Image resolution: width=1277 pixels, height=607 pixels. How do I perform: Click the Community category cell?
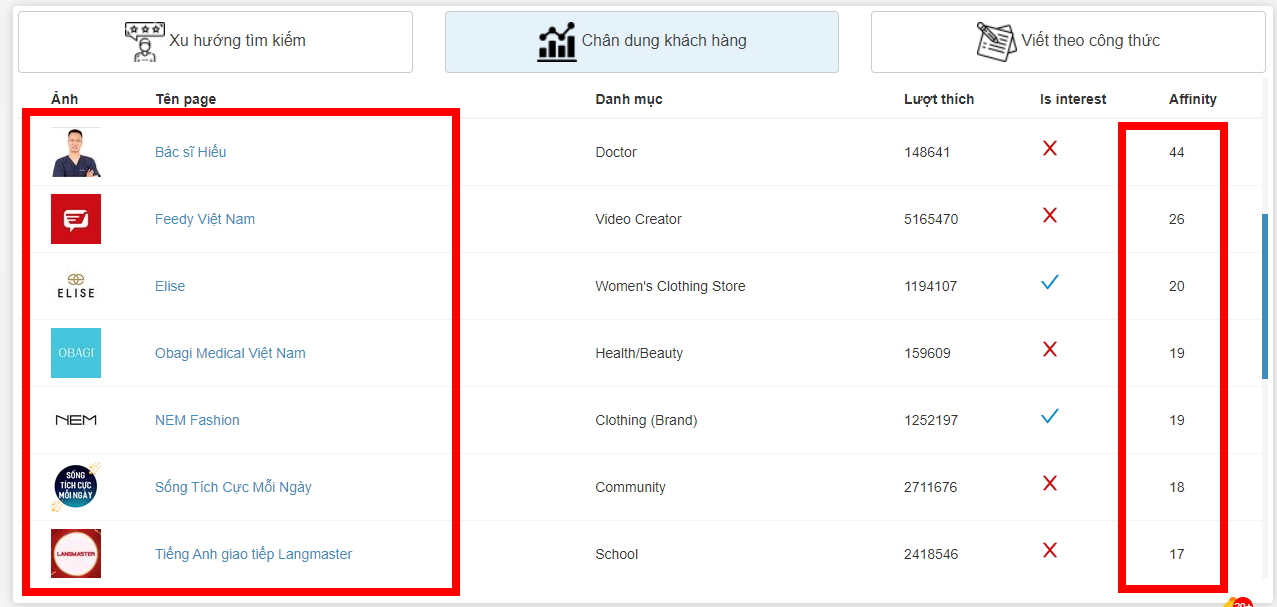click(630, 487)
